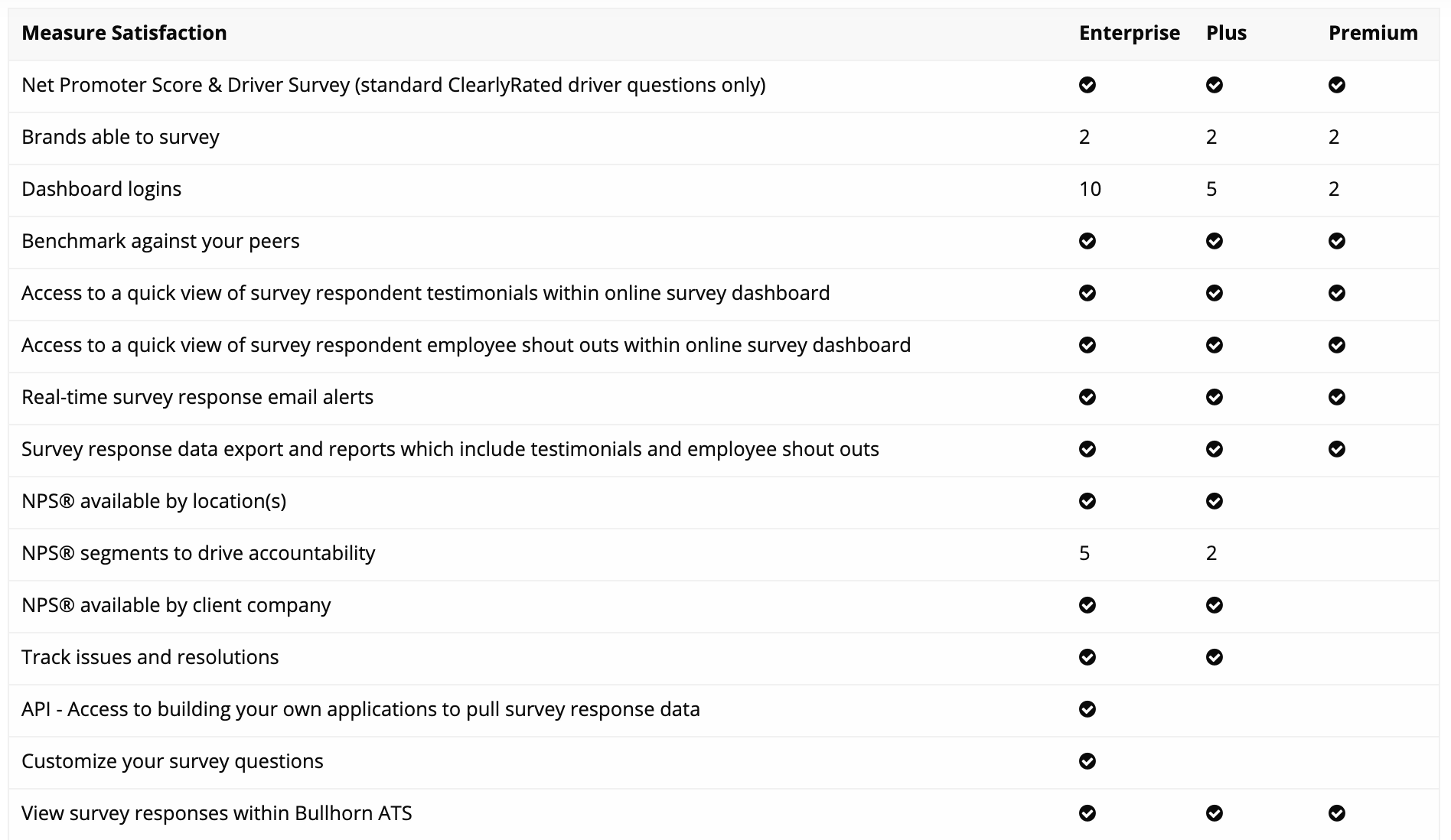Image resolution: width=1451 pixels, height=840 pixels.
Task: Click Premium checkmark for View survey responses within Bullhorn ATS
Action: (1337, 813)
